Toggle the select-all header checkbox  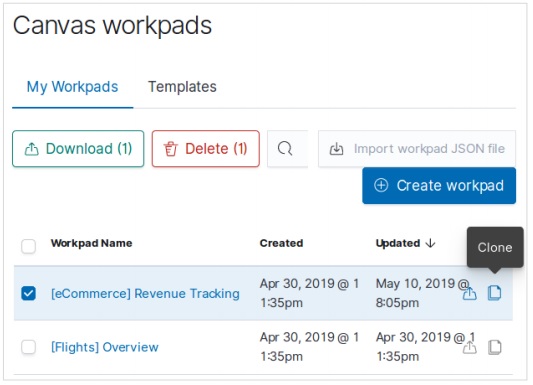(x=28, y=246)
